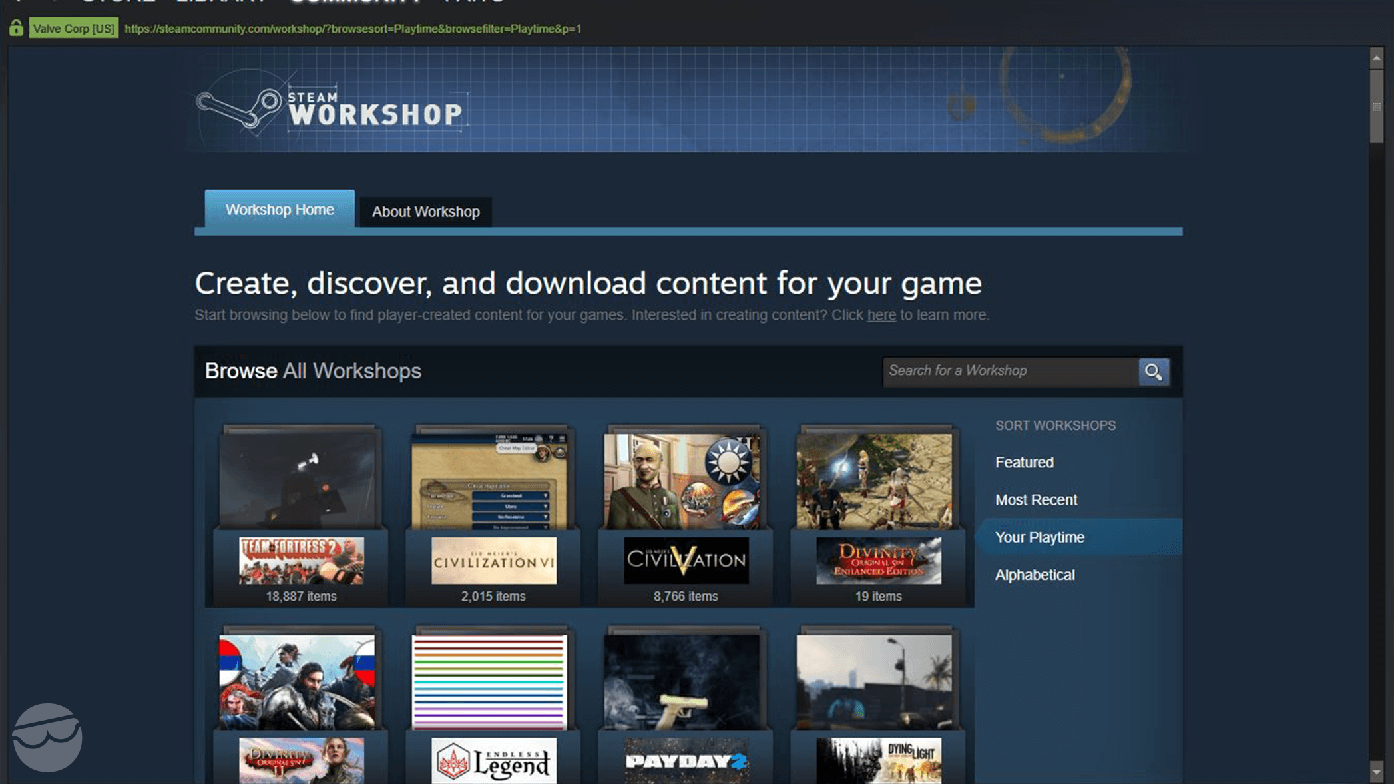Click the 'here' link to learn more
Screen dimensions: 1394x784
click(881, 315)
